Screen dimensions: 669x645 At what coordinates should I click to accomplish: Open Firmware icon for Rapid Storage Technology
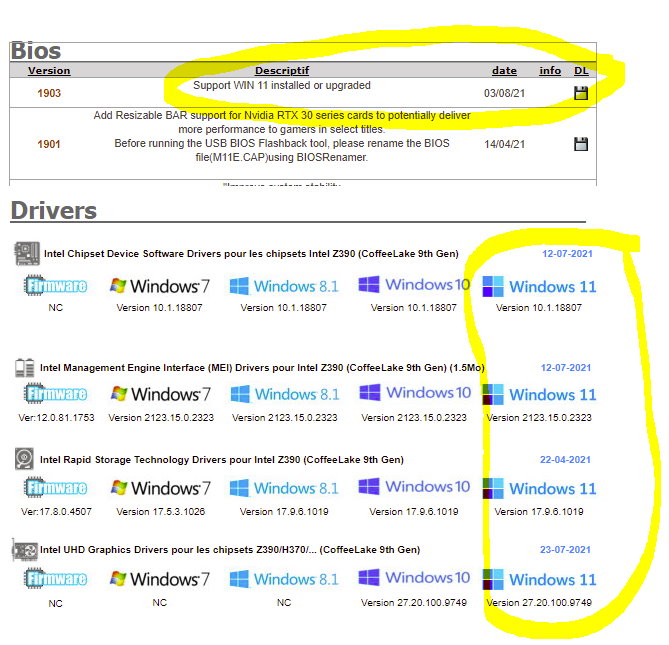click(55, 488)
